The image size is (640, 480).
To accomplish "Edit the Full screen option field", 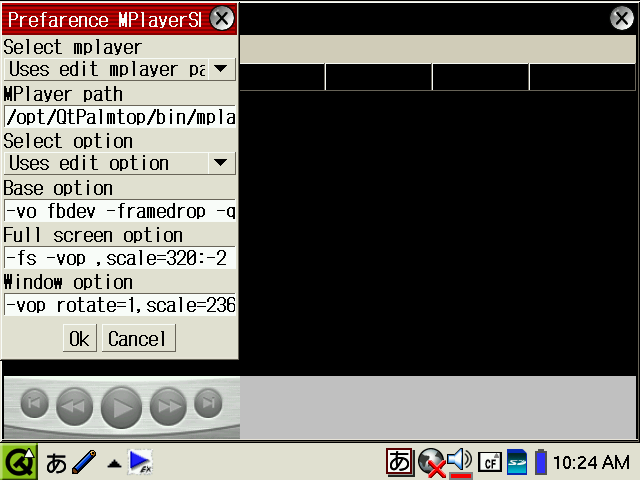I will coord(120,258).
